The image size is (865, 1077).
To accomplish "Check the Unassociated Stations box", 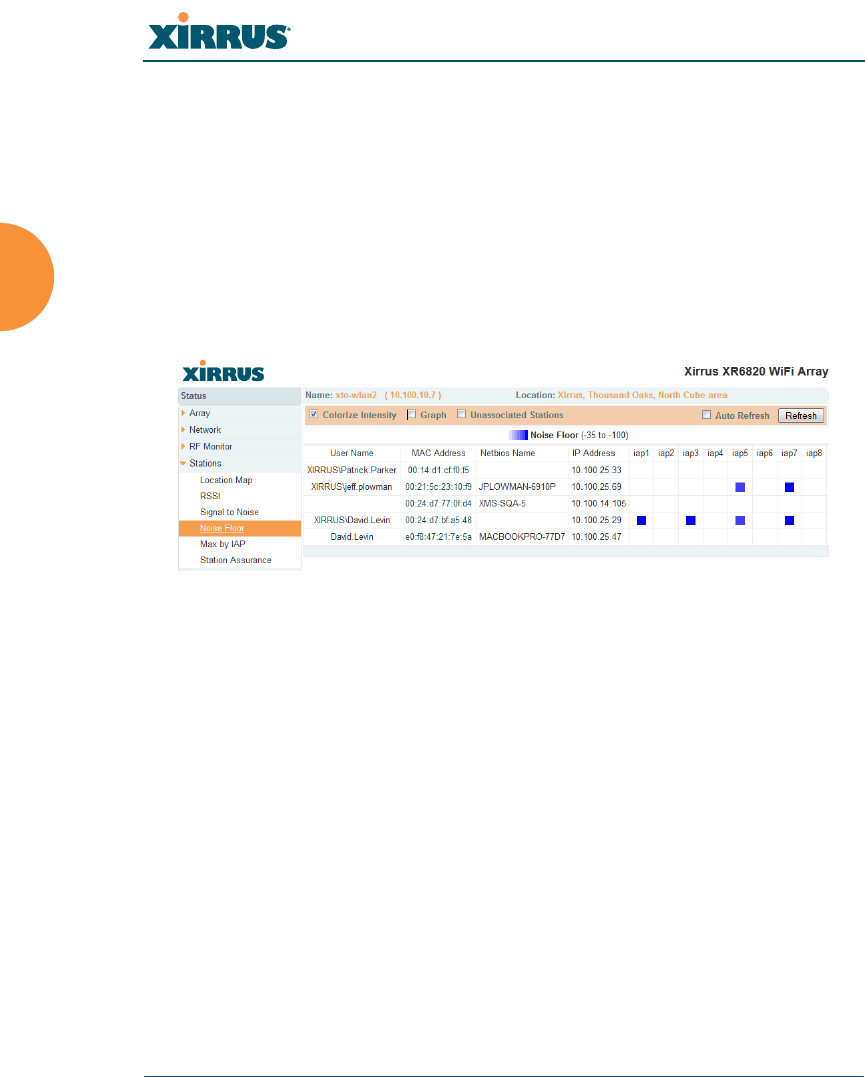I will 462,414.
